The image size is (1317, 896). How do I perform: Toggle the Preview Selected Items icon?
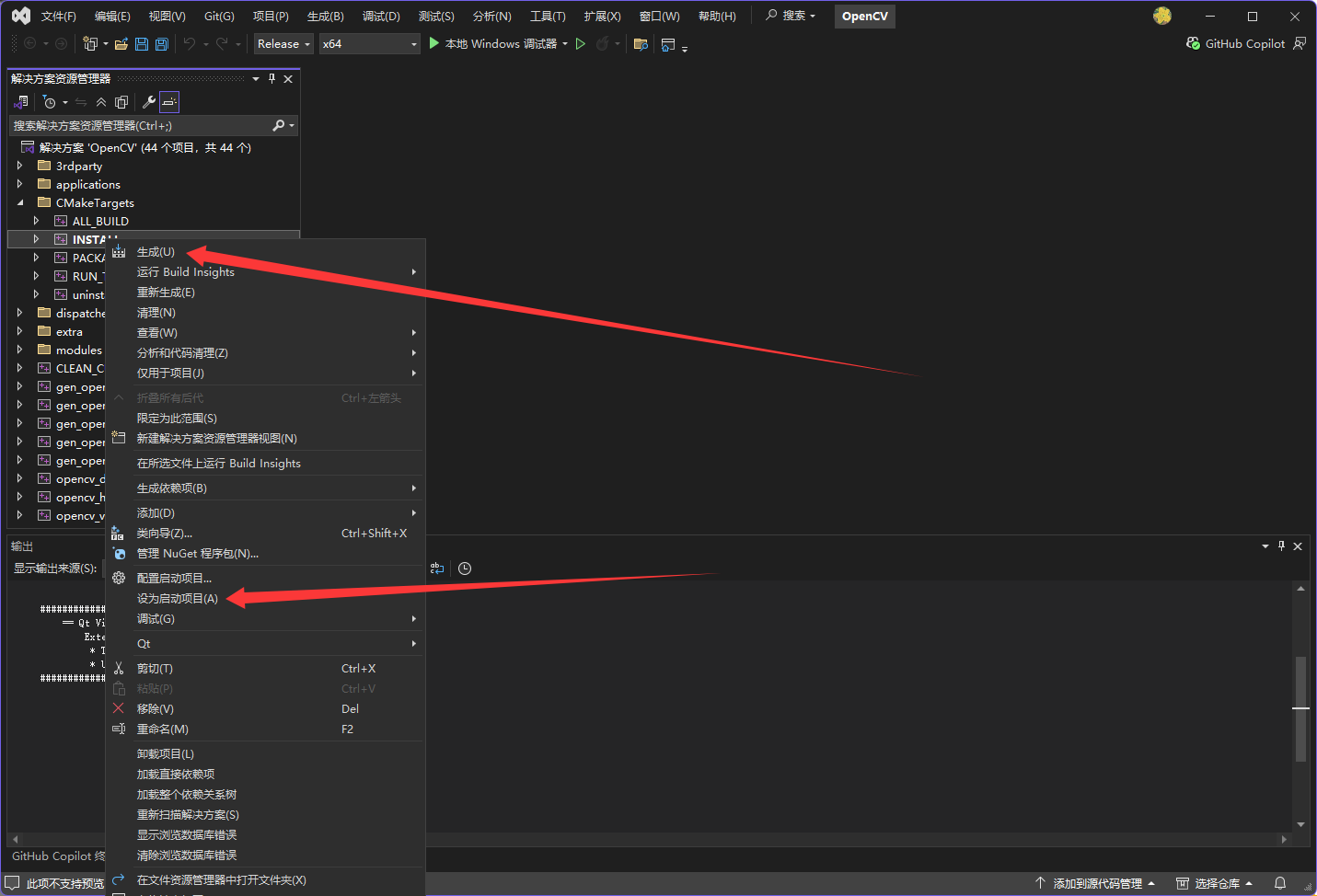point(169,102)
